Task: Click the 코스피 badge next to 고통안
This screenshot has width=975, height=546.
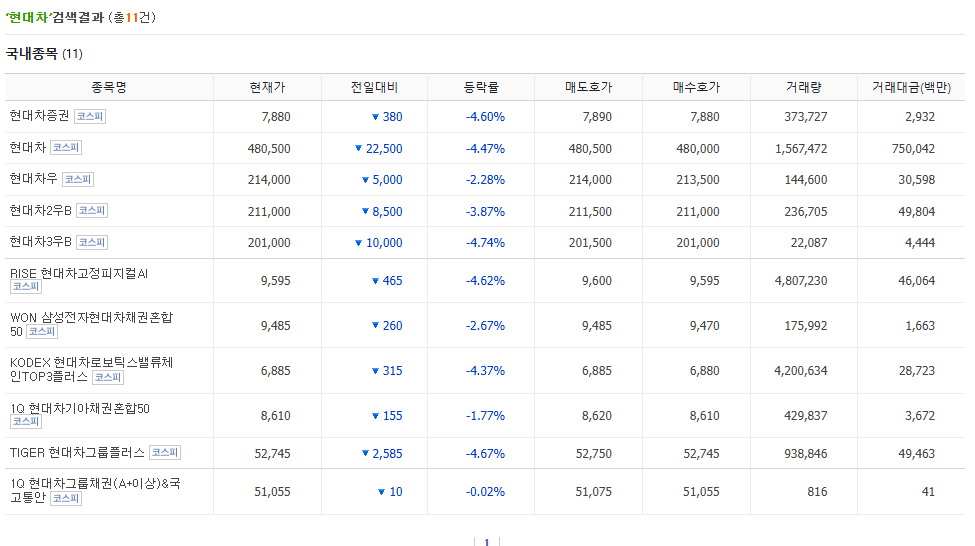Action: [66, 499]
